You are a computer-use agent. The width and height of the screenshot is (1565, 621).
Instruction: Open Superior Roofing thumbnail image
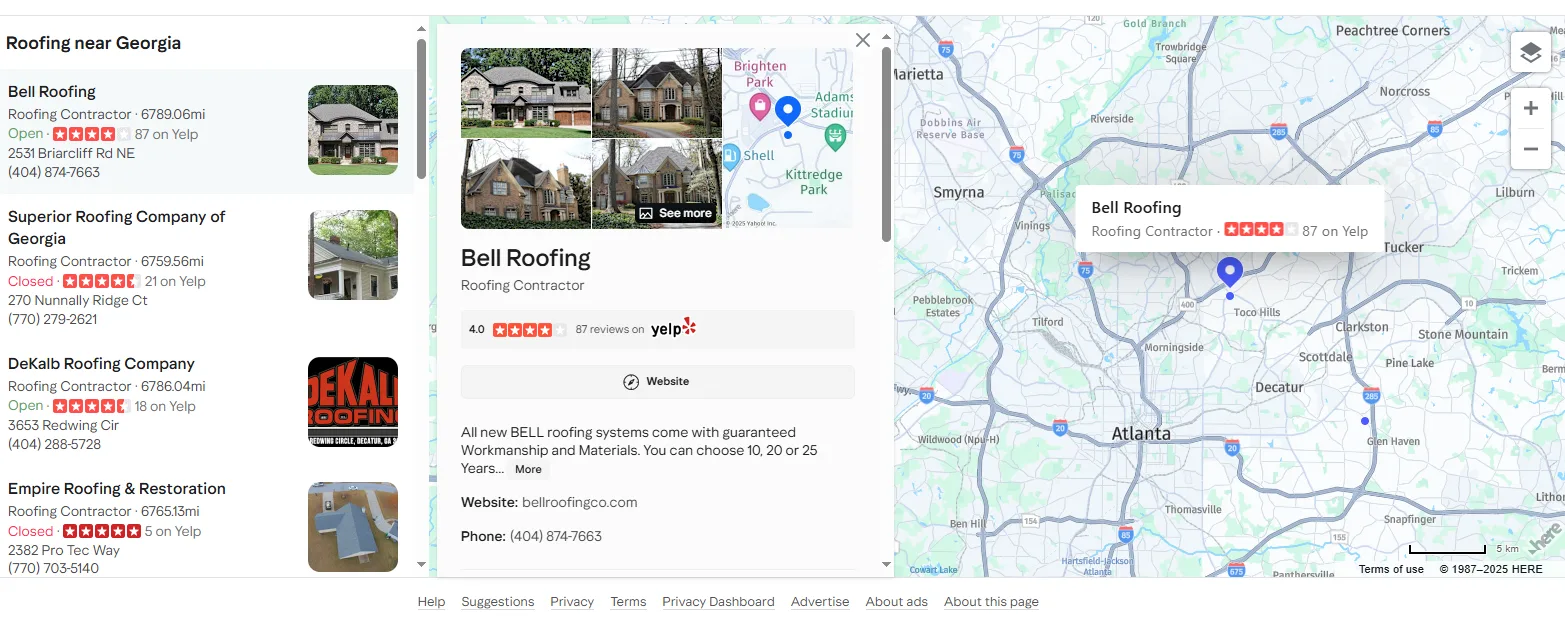pos(353,255)
